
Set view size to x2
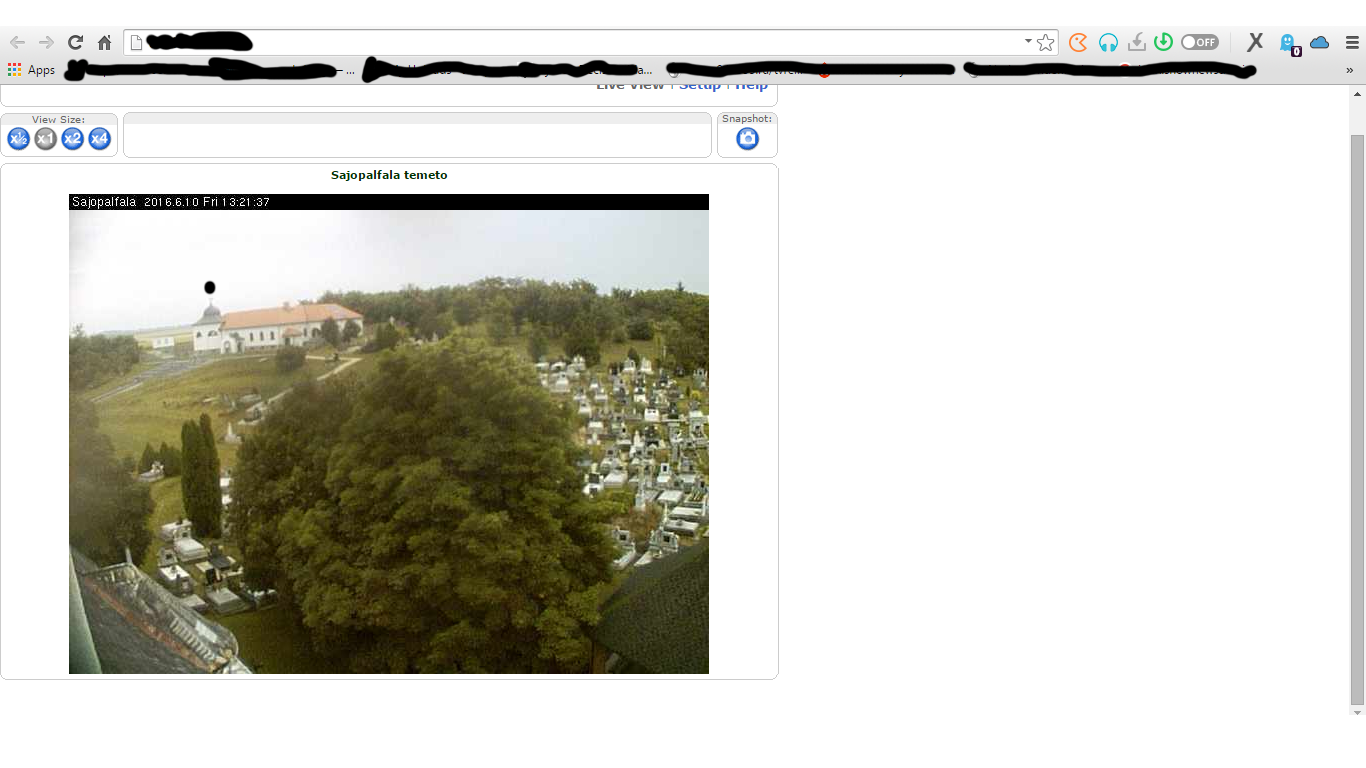(72, 139)
